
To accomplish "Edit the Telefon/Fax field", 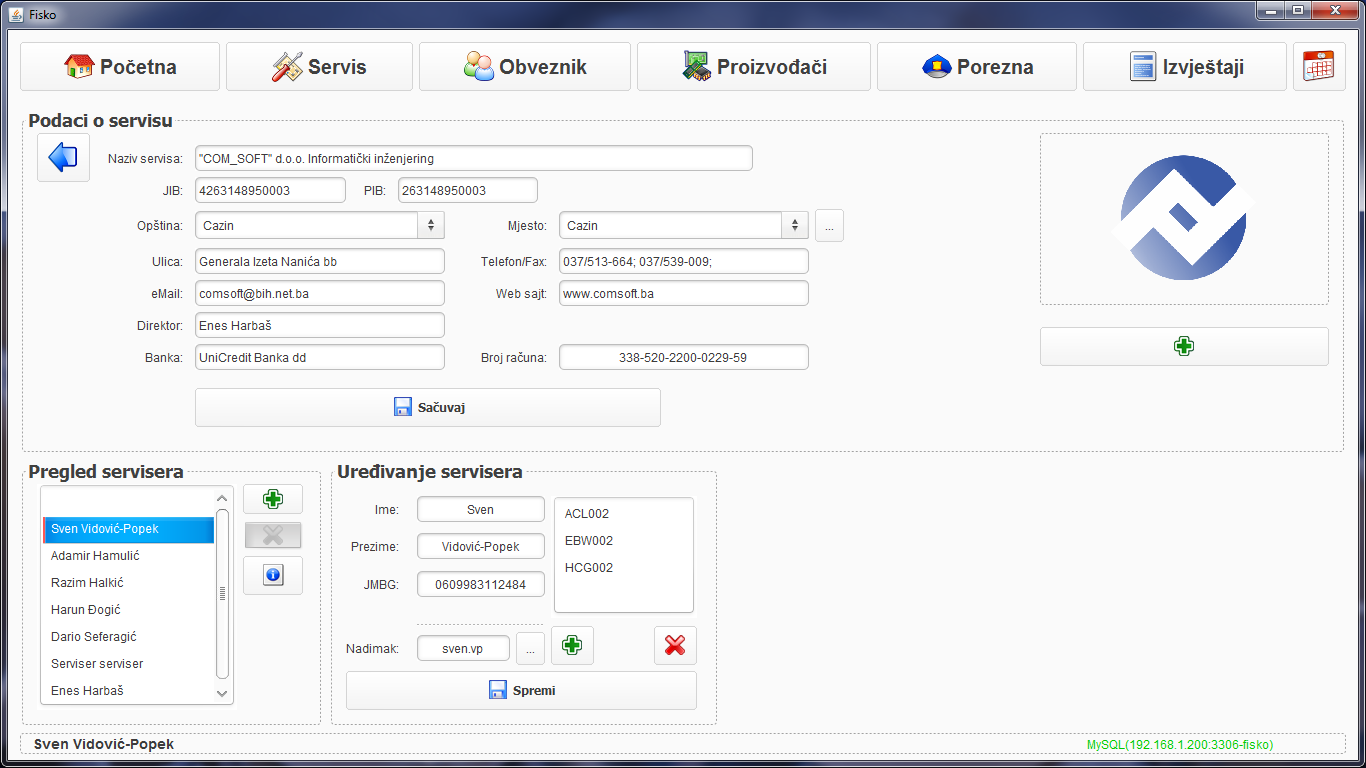I will pyautogui.click(x=684, y=261).
